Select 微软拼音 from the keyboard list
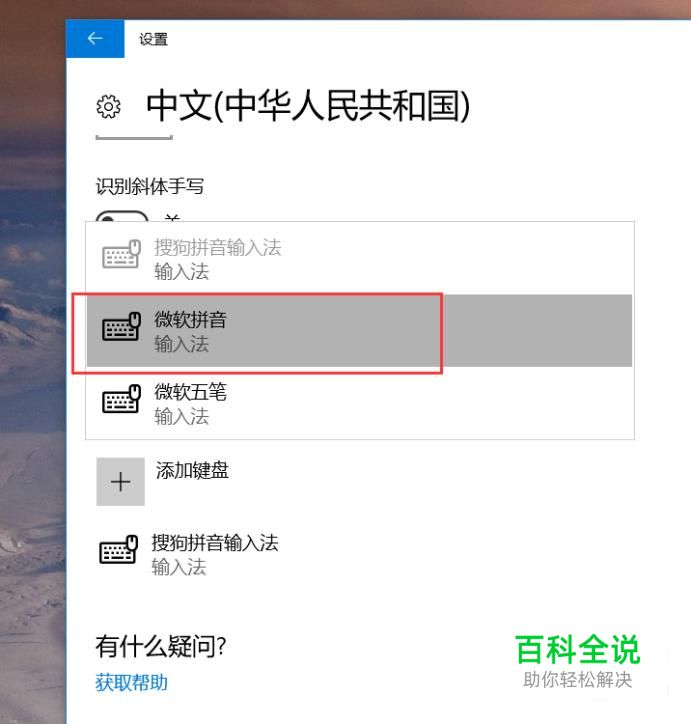Screen dimensions: 691x724 click(x=359, y=331)
